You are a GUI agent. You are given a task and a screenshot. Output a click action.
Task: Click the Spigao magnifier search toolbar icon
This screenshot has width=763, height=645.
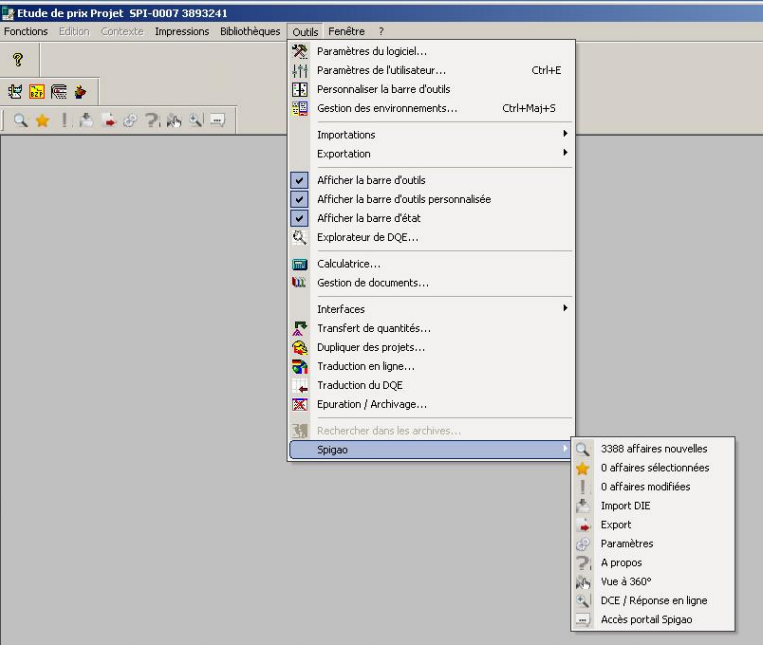pos(20,120)
